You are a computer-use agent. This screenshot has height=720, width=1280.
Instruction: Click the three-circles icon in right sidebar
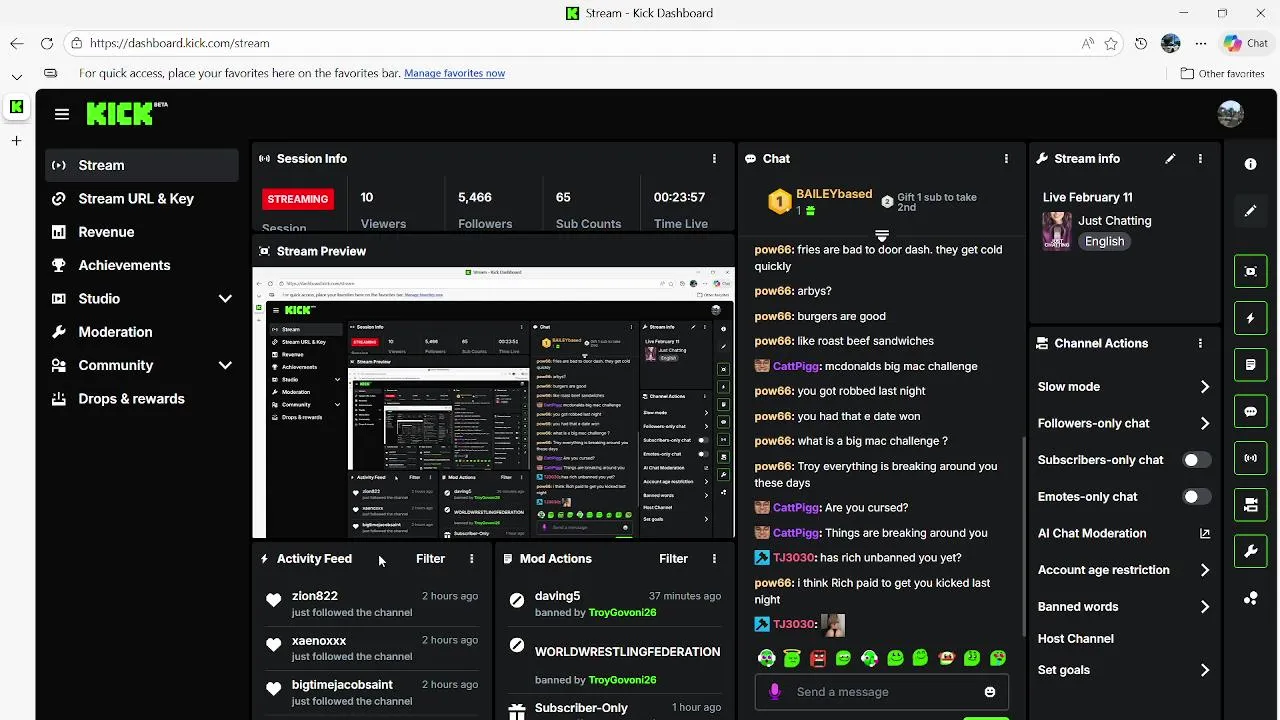point(1250,598)
